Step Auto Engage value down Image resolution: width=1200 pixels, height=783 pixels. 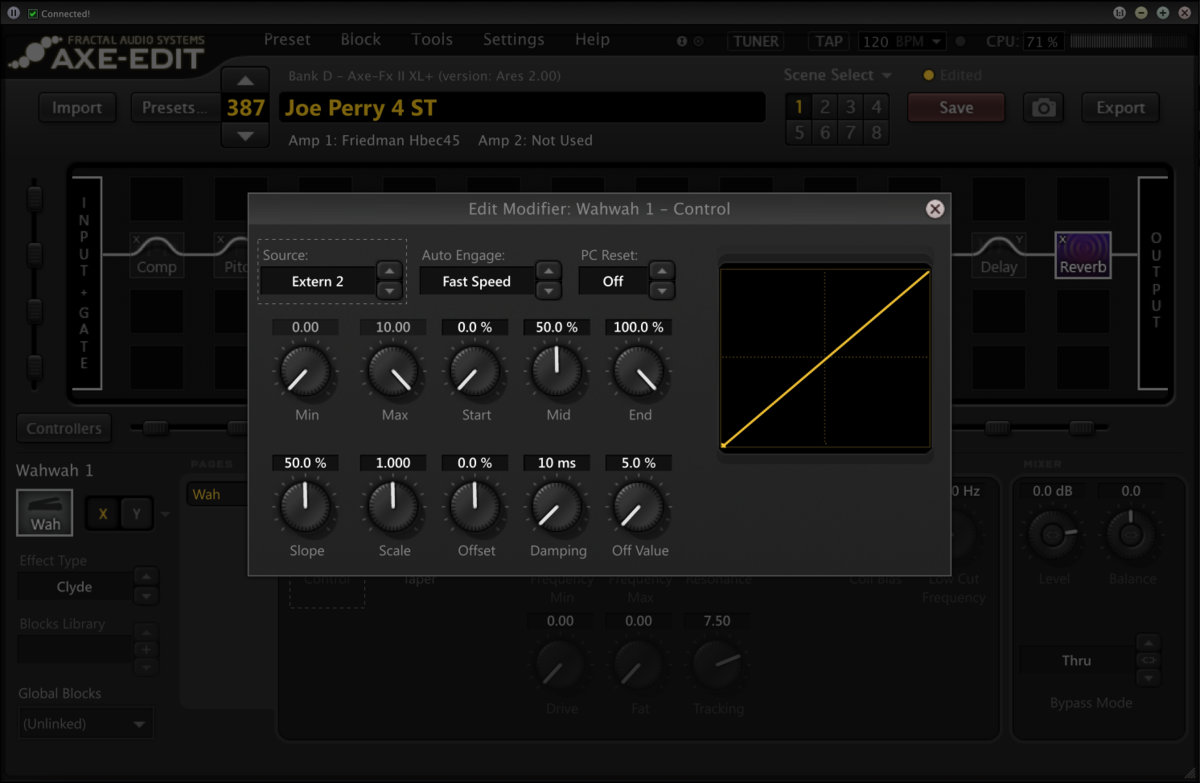[x=547, y=291]
